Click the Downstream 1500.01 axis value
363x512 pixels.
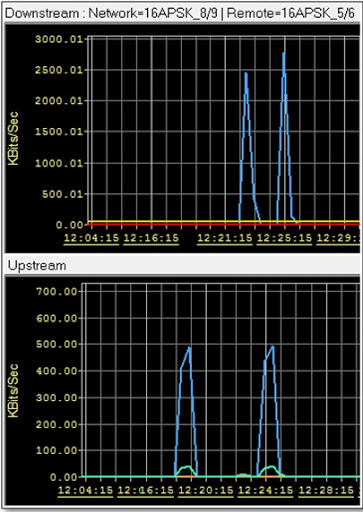click(59, 132)
